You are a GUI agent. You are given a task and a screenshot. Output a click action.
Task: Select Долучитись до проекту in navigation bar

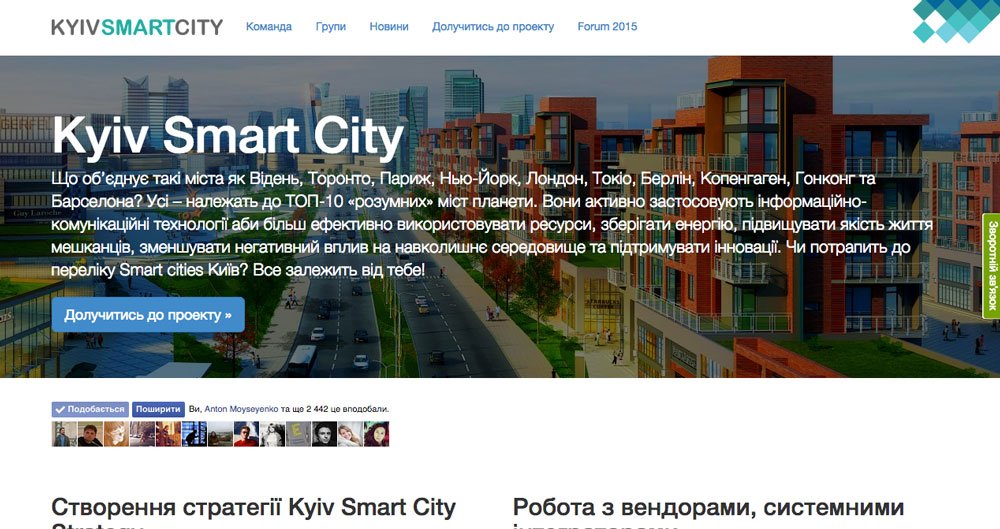[492, 27]
